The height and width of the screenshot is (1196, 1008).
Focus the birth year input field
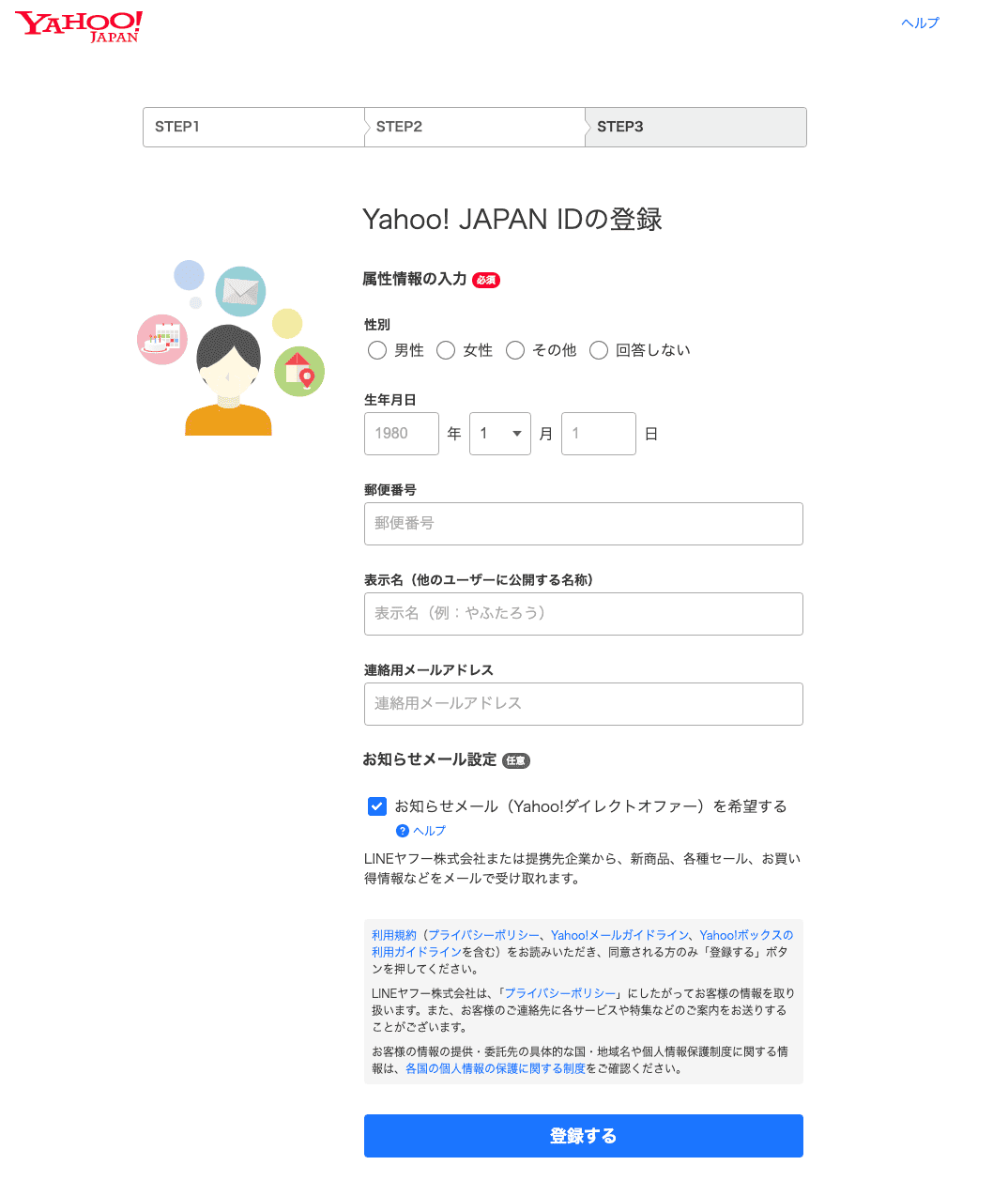click(x=402, y=434)
